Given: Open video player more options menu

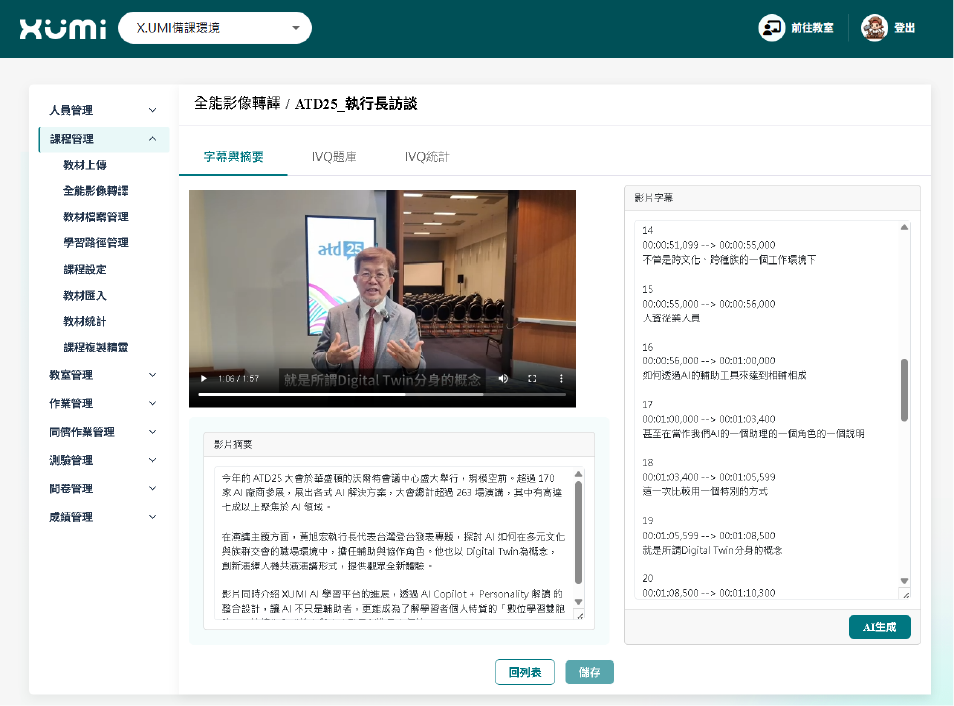Looking at the screenshot, I should pos(561,379).
